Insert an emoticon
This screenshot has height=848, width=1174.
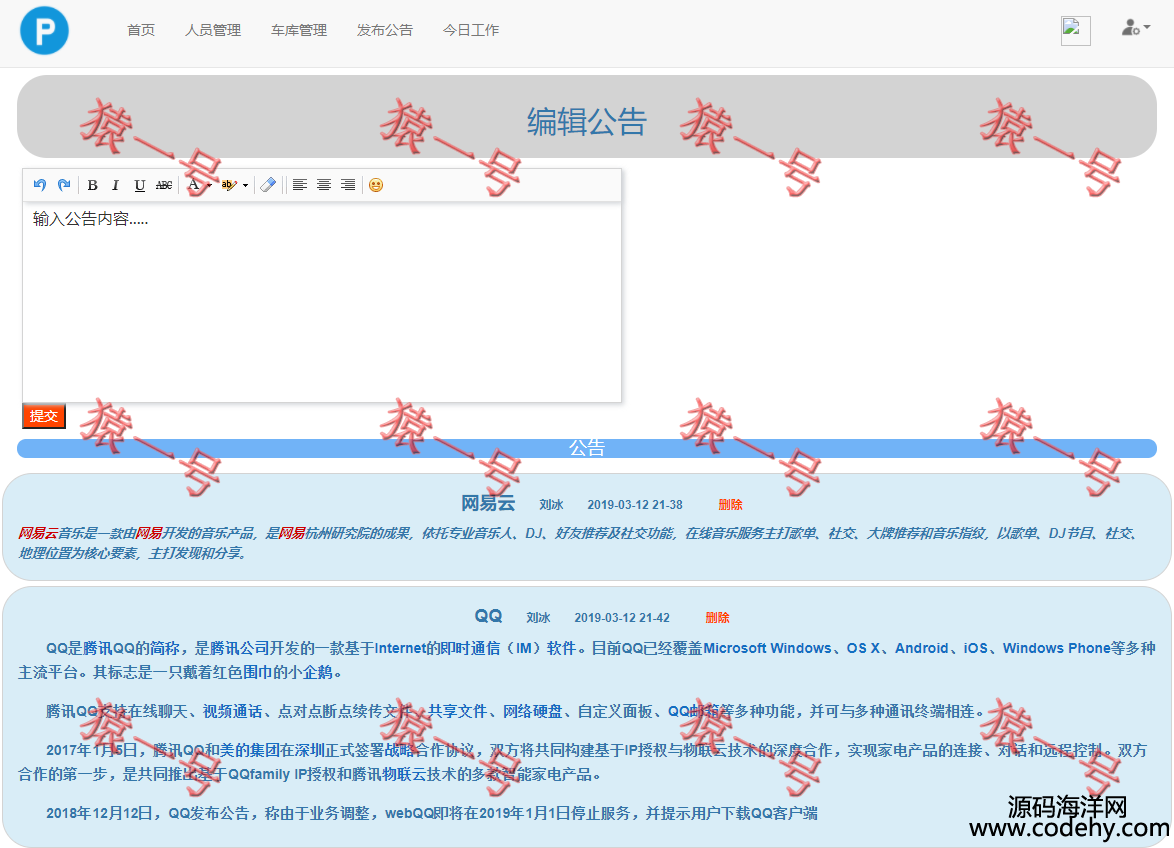[x=376, y=185]
